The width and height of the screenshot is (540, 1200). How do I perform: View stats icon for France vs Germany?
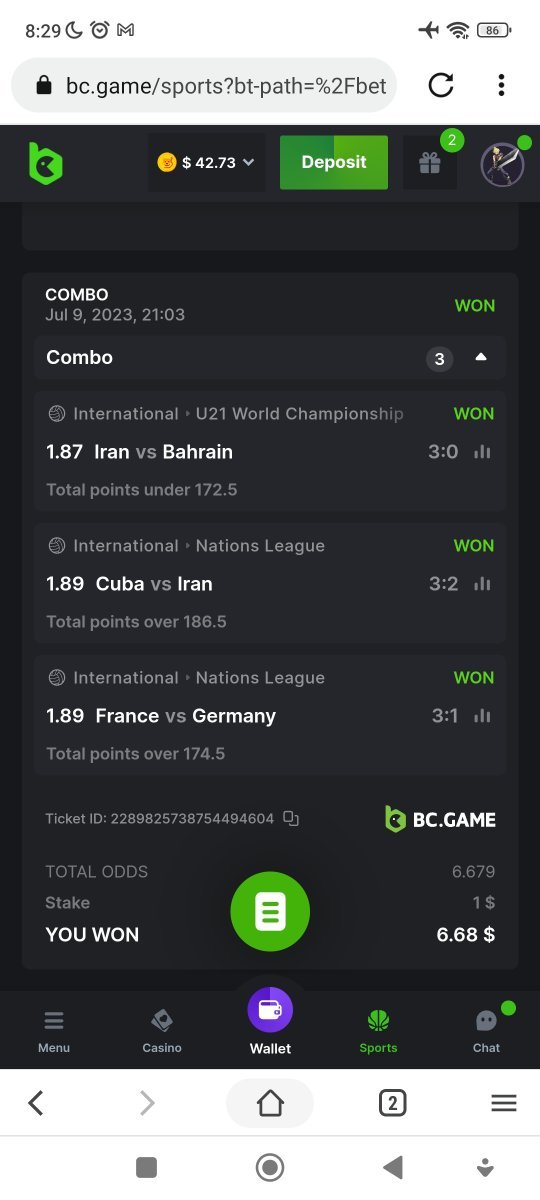click(x=483, y=716)
